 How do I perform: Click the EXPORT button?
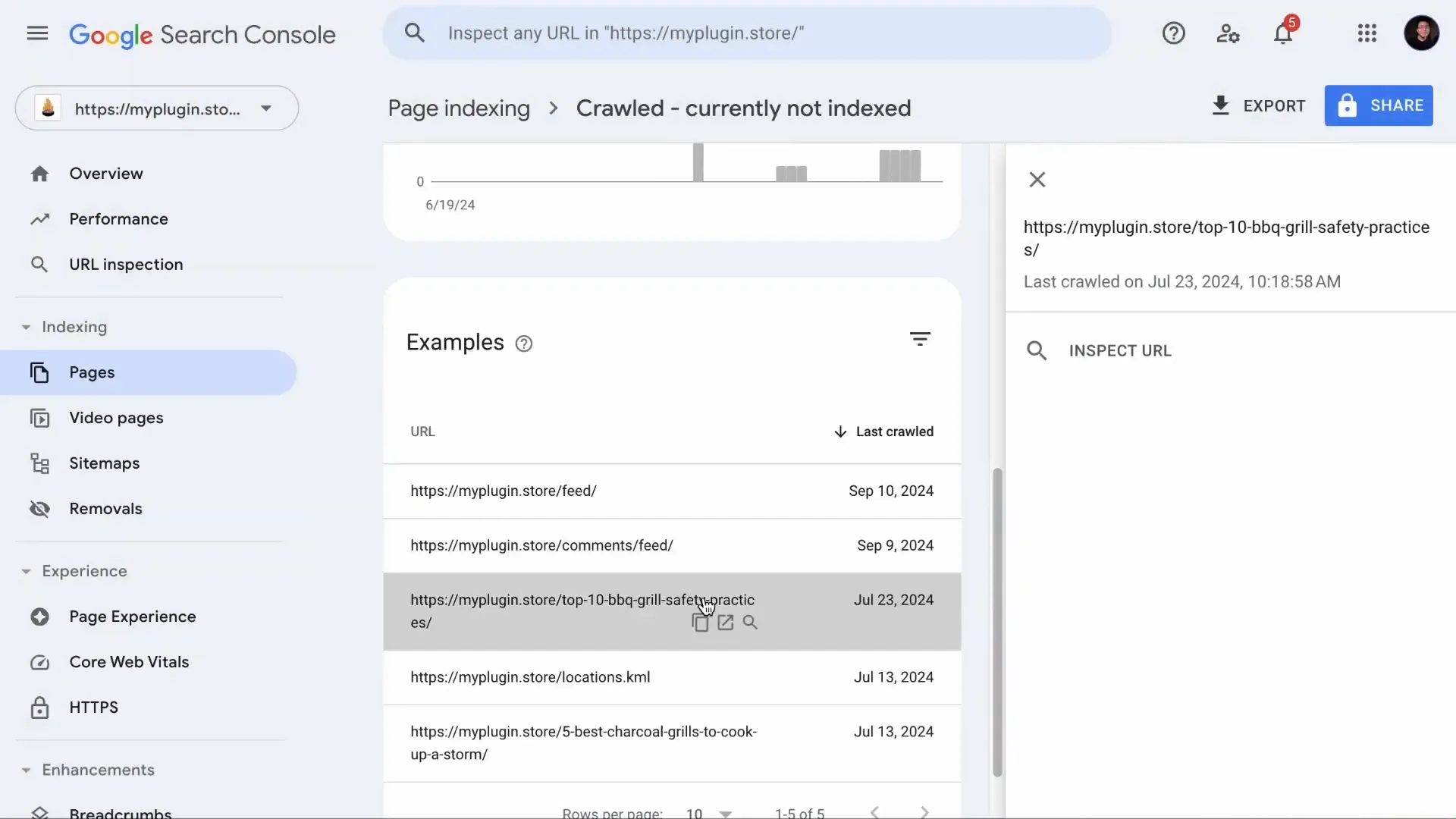pos(1259,105)
